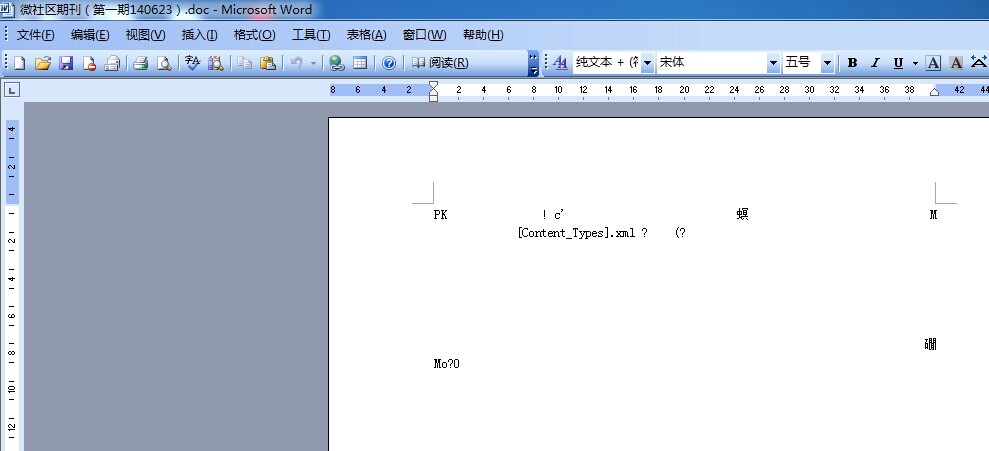The height and width of the screenshot is (451, 989).
Task: Open the 编辑(E) menu
Action: [x=90, y=35]
